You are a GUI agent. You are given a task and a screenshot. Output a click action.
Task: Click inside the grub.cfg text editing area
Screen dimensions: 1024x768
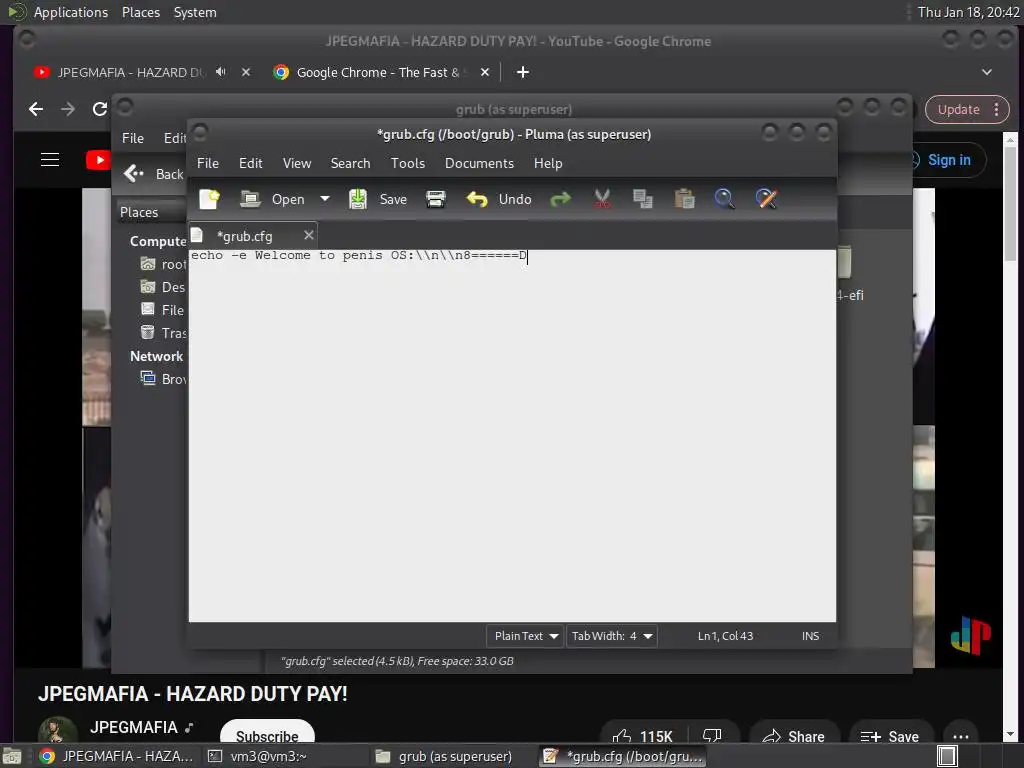[512, 436]
